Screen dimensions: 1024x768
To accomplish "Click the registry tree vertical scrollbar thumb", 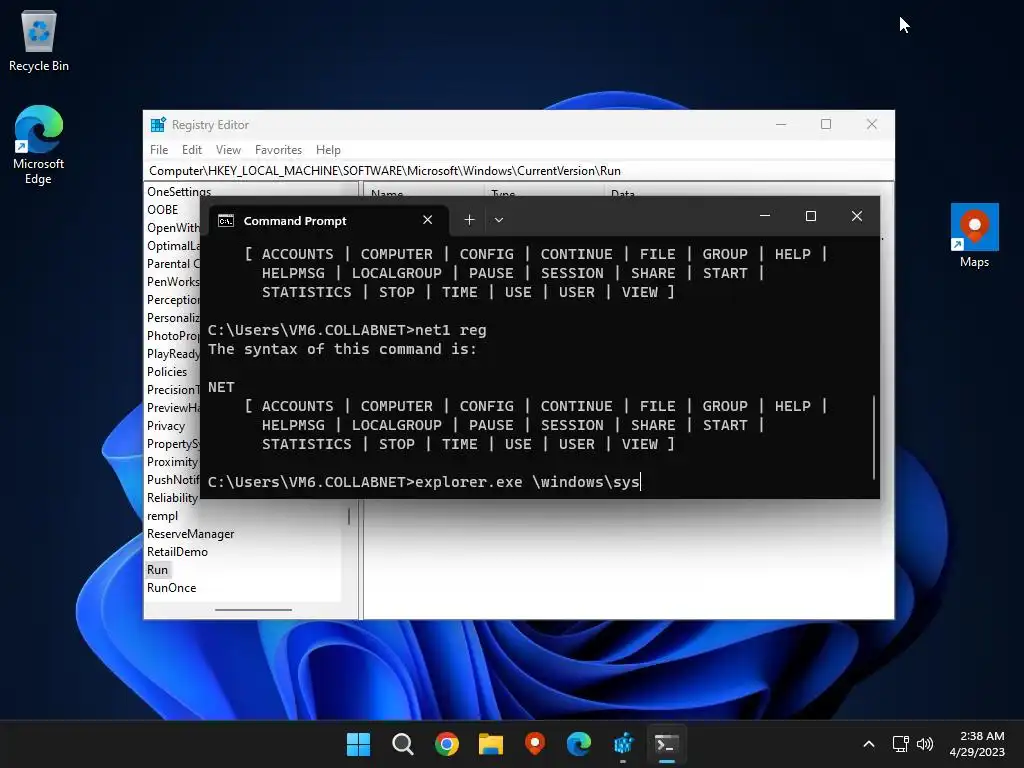I will [x=349, y=516].
